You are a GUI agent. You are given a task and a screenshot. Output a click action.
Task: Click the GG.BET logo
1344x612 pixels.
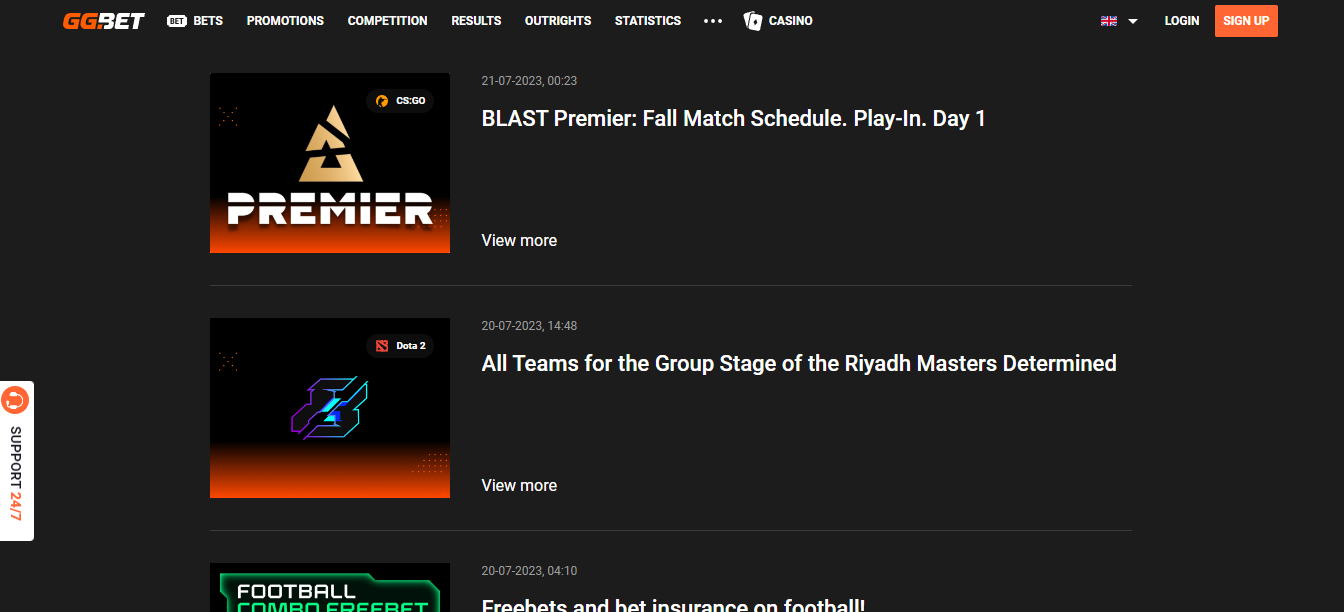(x=104, y=21)
